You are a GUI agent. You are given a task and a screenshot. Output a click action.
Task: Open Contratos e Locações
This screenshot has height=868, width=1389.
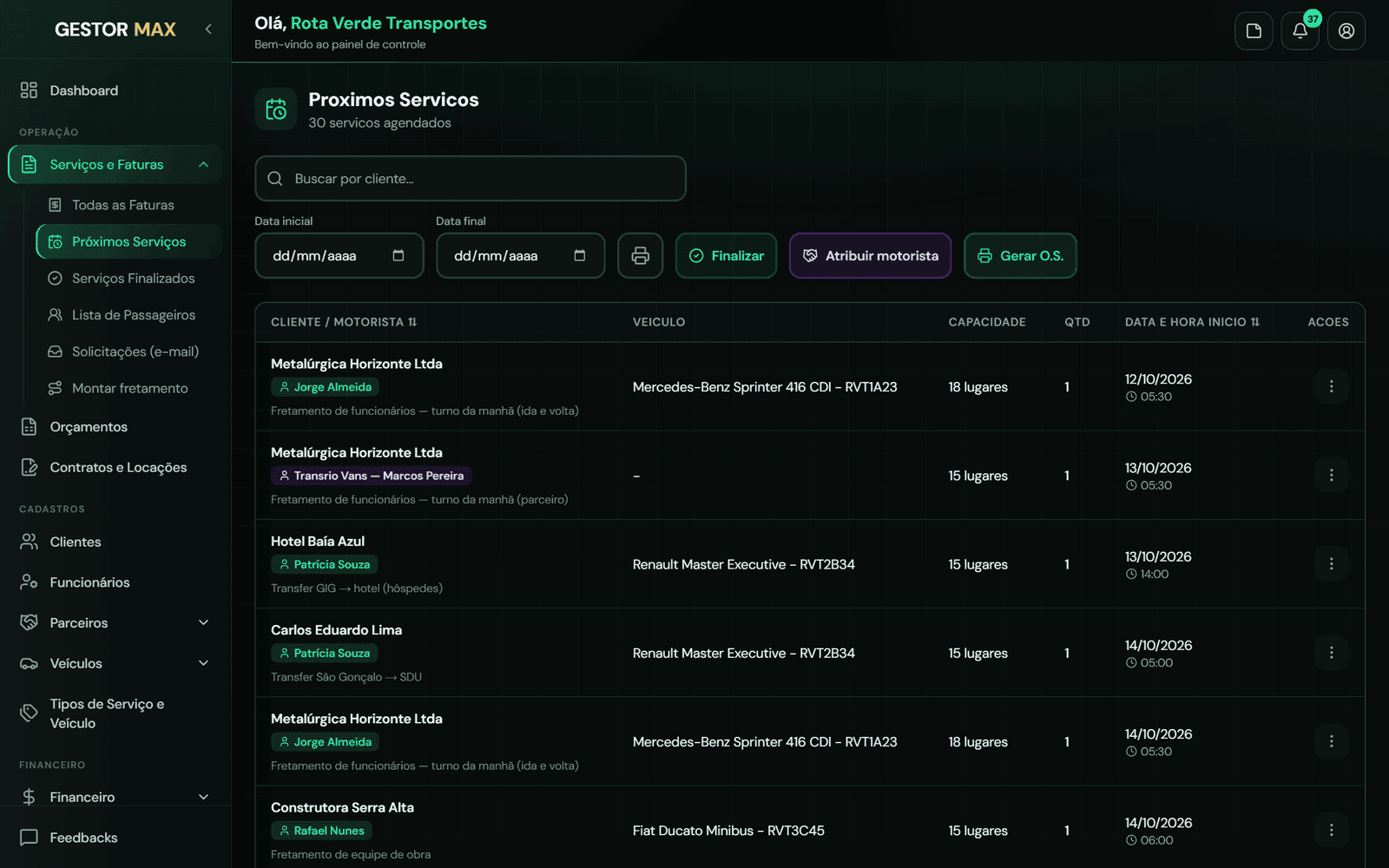click(115, 467)
